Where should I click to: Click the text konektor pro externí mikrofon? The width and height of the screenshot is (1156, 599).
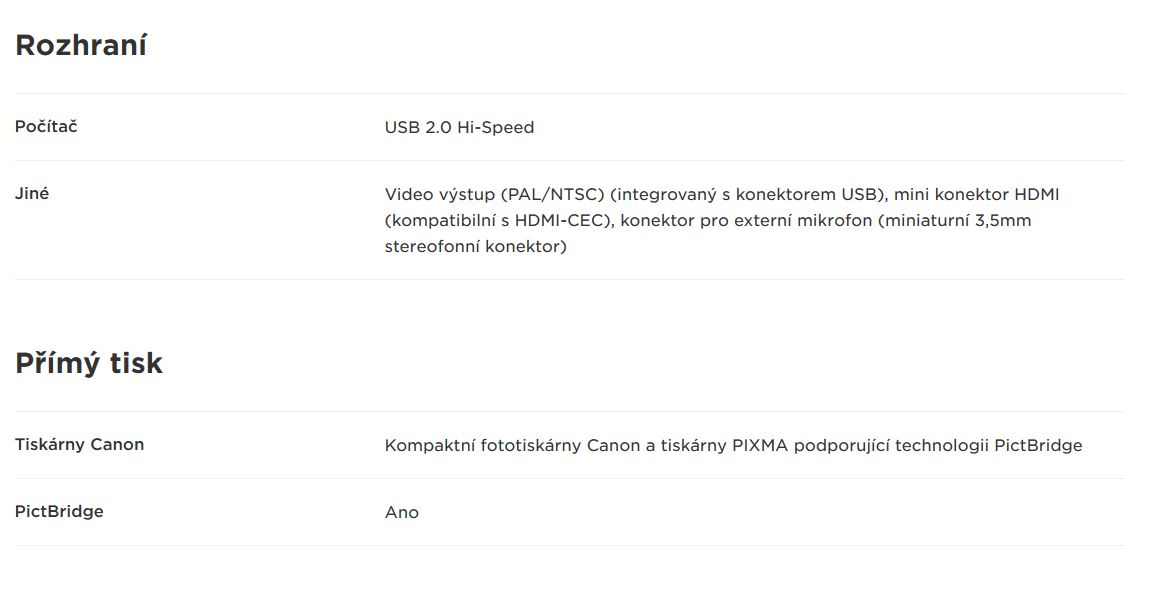click(746, 221)
